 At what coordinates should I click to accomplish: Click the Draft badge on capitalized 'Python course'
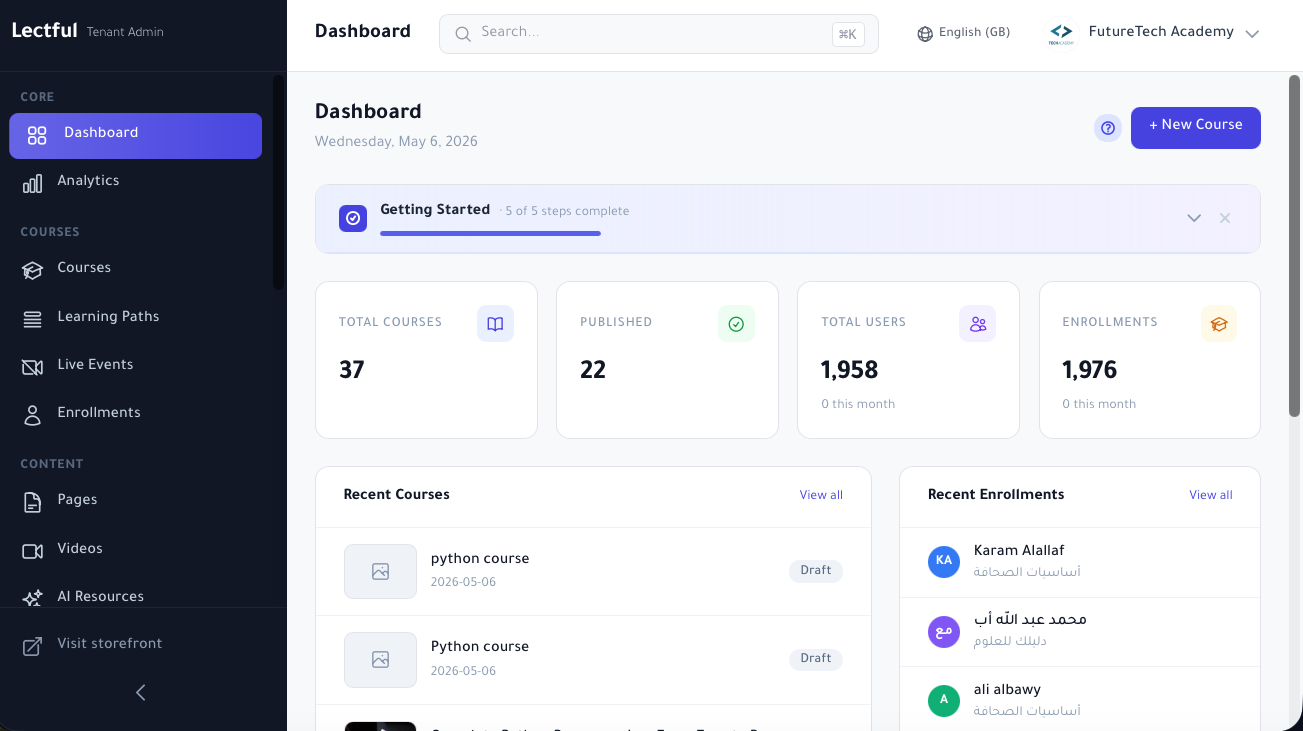coord(816,659)
